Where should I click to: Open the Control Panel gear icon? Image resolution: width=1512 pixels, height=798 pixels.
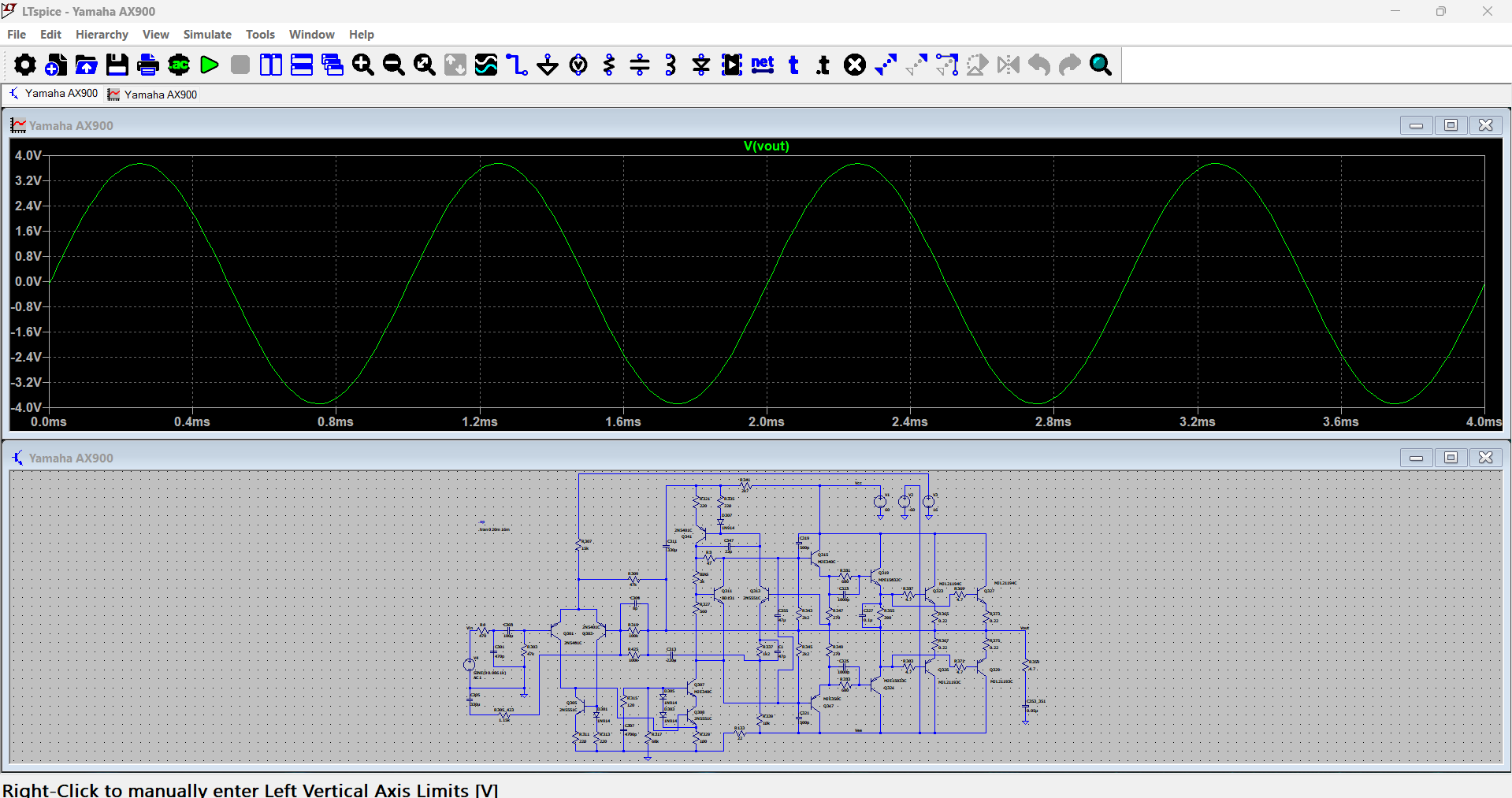25,65
